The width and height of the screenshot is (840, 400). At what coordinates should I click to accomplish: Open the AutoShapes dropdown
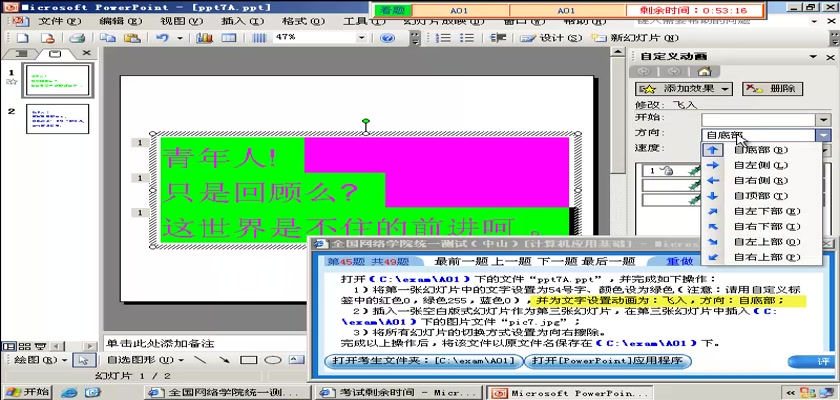[145, 360]
